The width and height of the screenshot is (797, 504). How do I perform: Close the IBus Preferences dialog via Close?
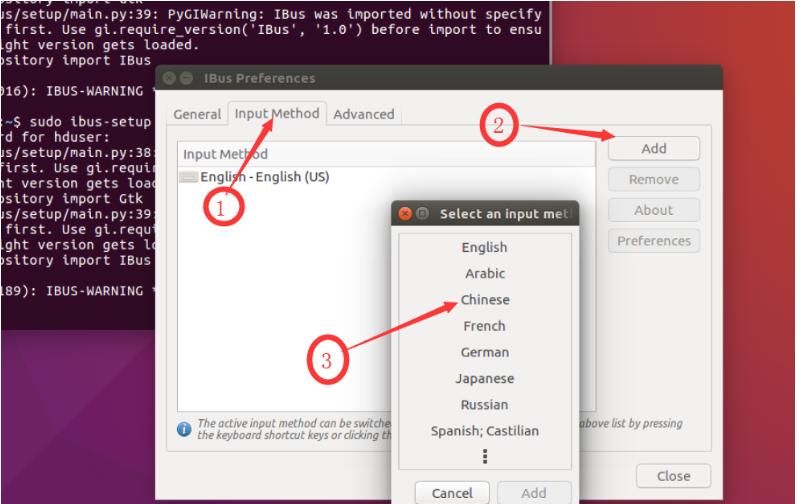[x=673, y=476]
